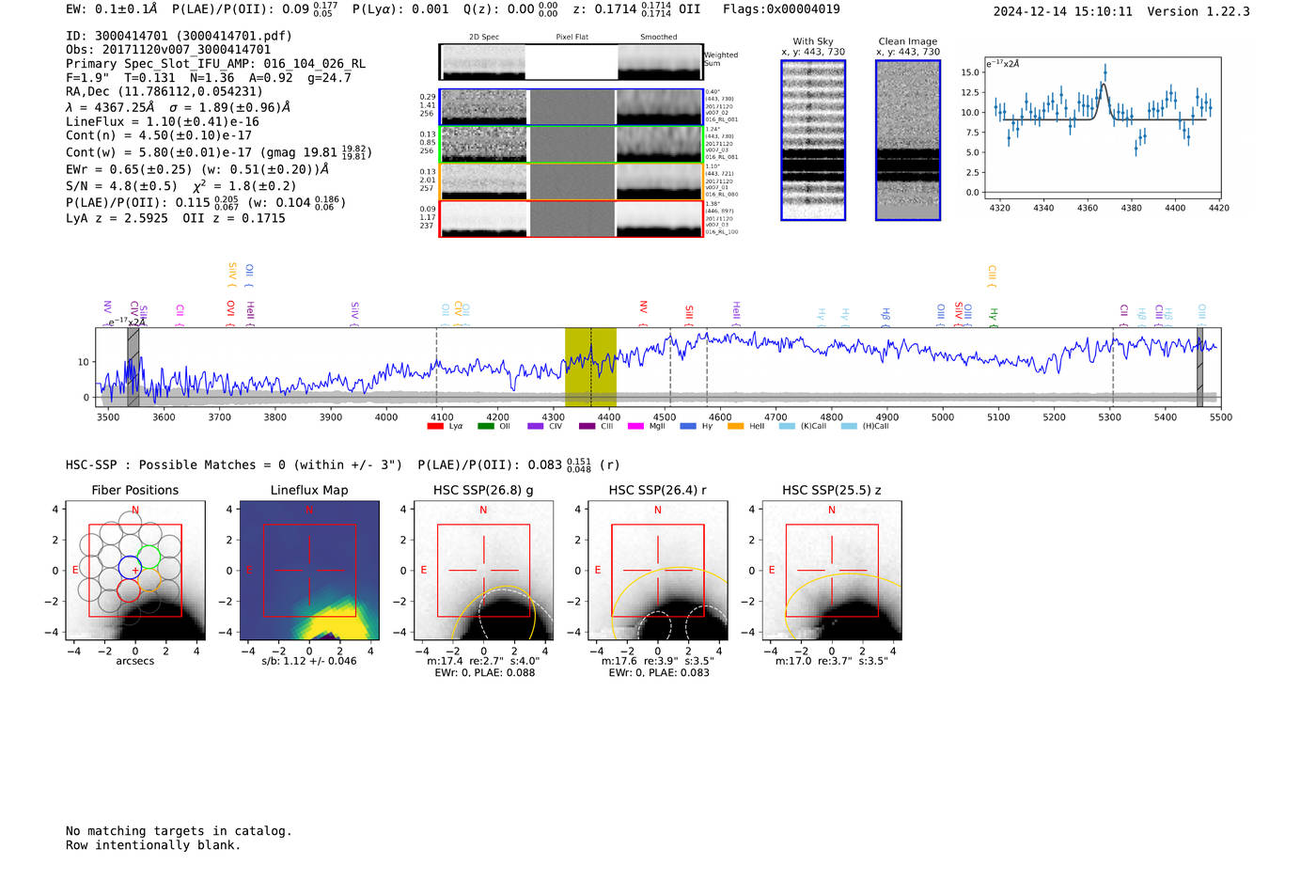Select the Clean Image cutout
Viewport: 1316px width, 896px height.
[908, 140]
